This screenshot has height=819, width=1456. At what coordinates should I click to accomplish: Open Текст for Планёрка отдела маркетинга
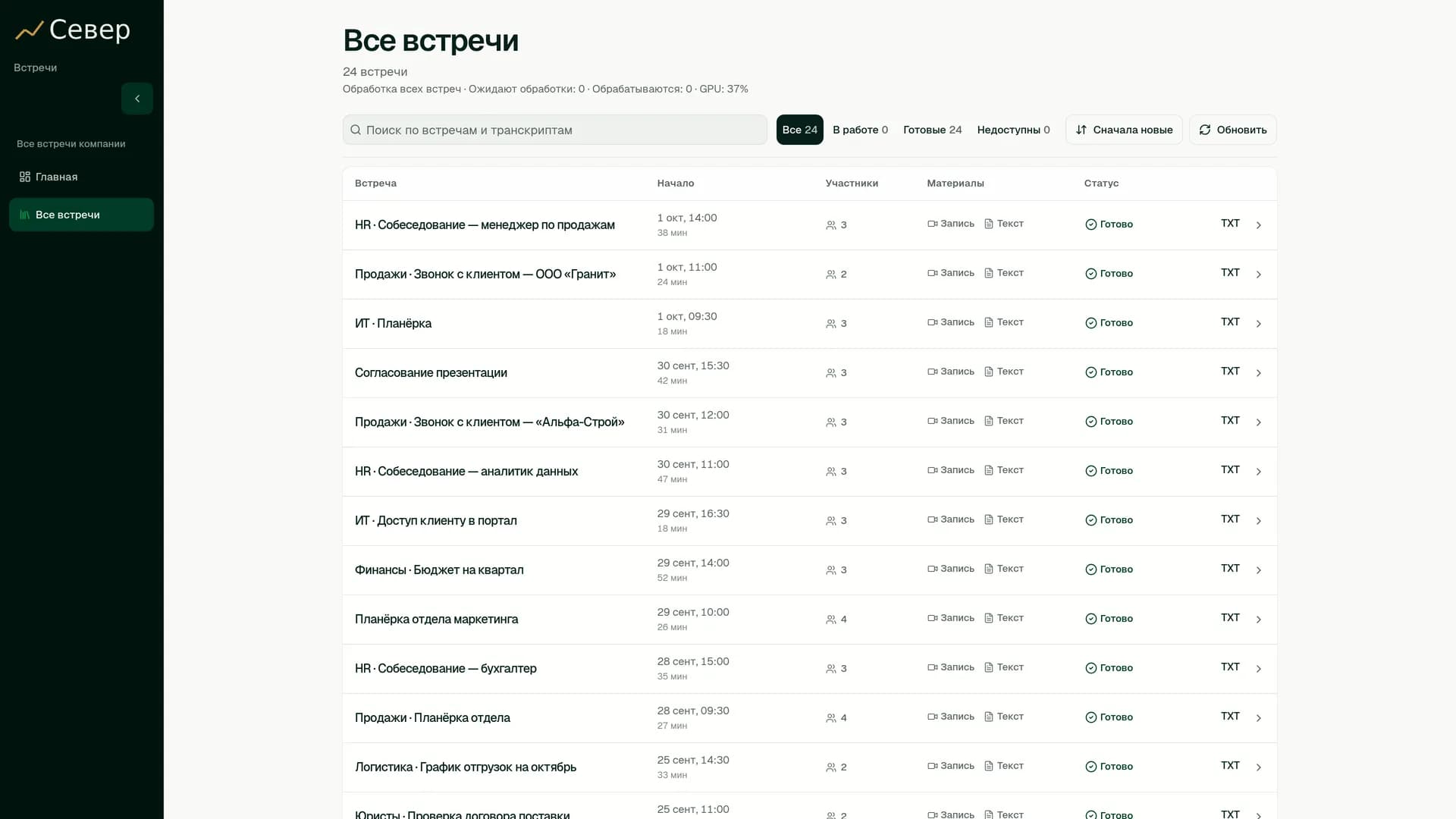(x=1004, y=618)
